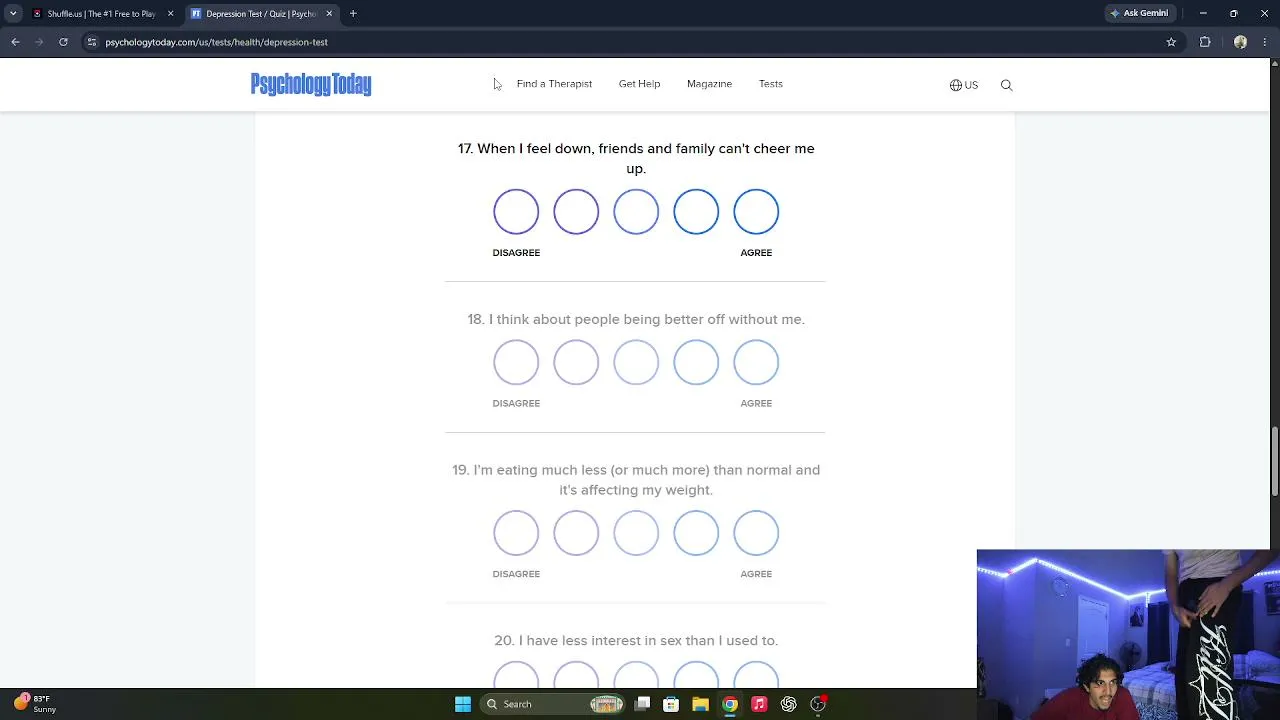Go back to the previous page
This screenshot has width=1280, height=720.
click(x=15, y=42)
